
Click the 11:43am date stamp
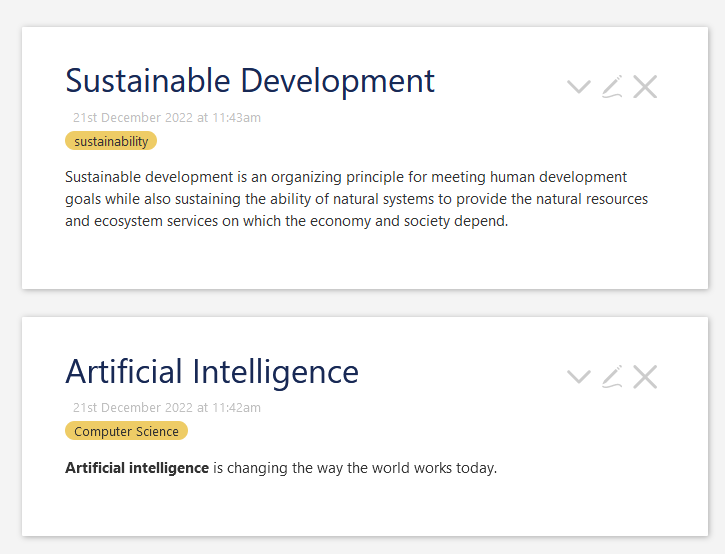click(167, 117)
